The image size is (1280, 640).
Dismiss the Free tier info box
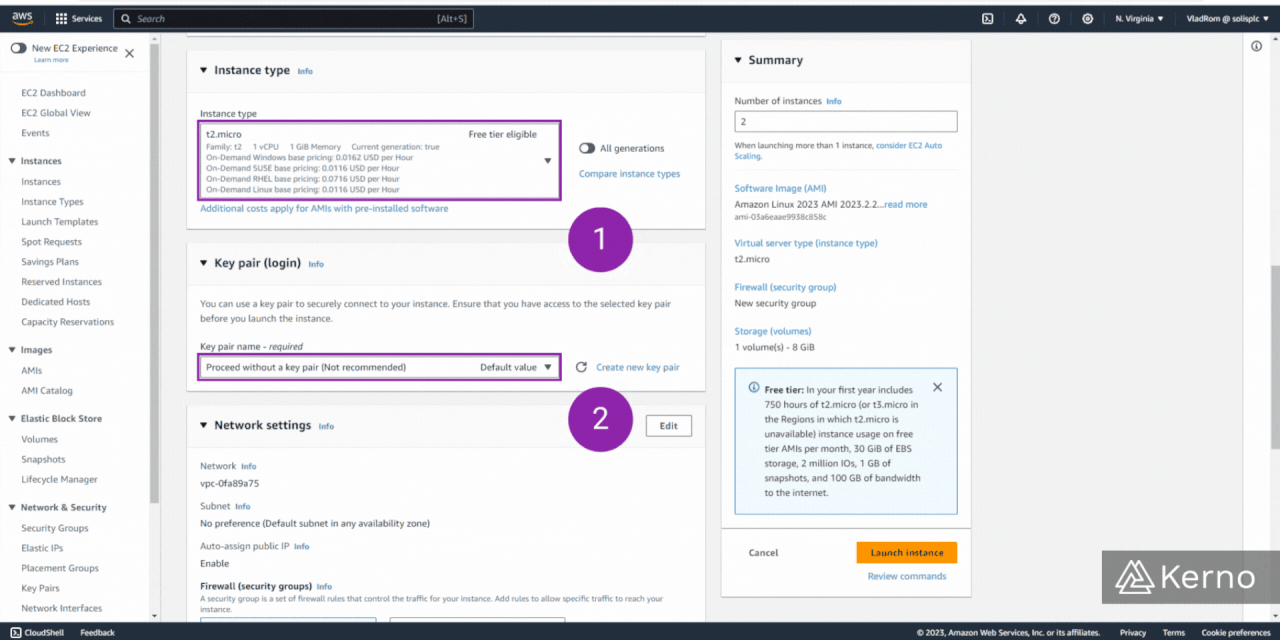coord(937,387)
